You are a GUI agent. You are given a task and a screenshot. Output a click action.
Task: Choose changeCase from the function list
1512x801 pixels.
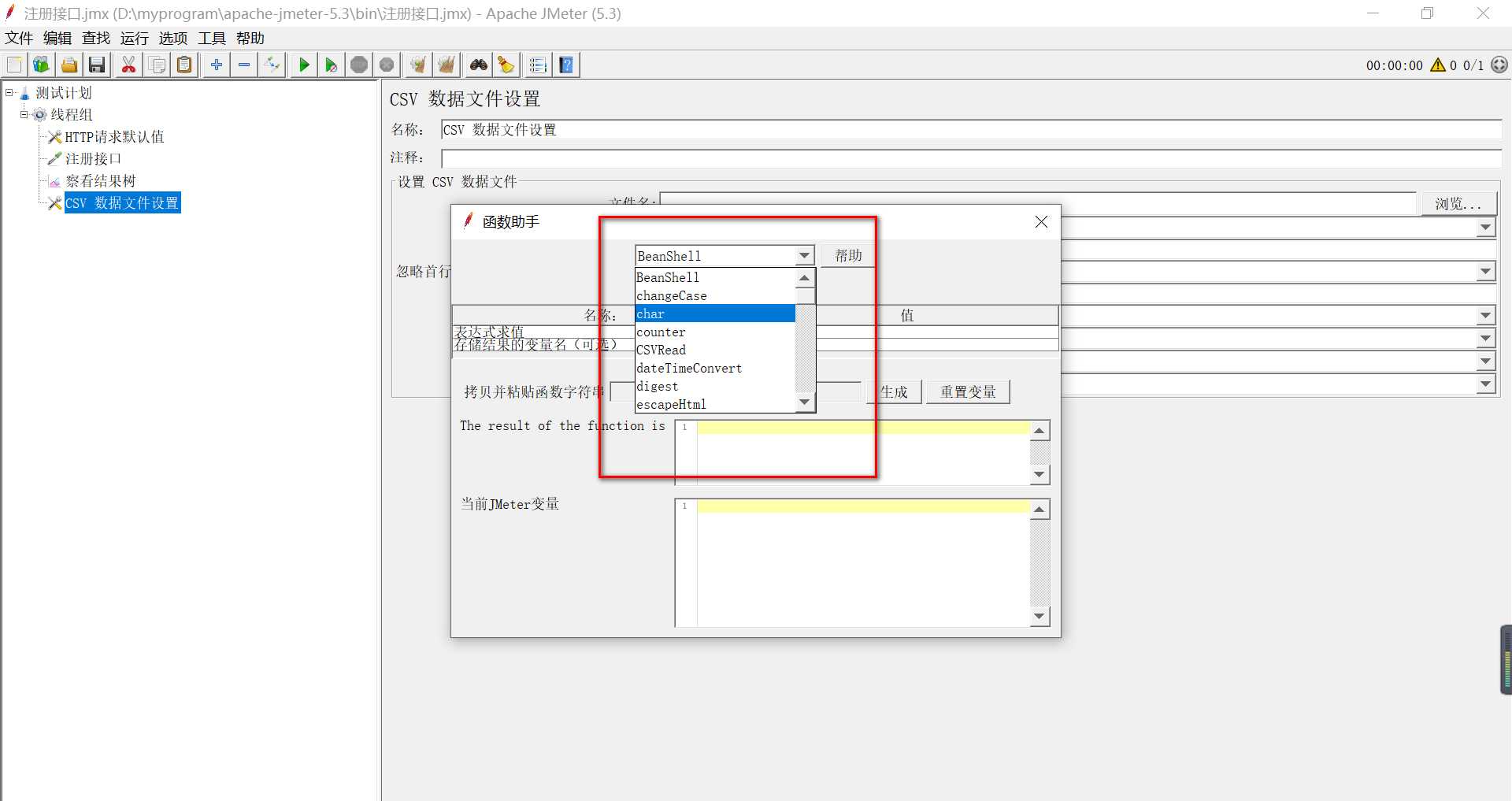[x=715, y=295]
